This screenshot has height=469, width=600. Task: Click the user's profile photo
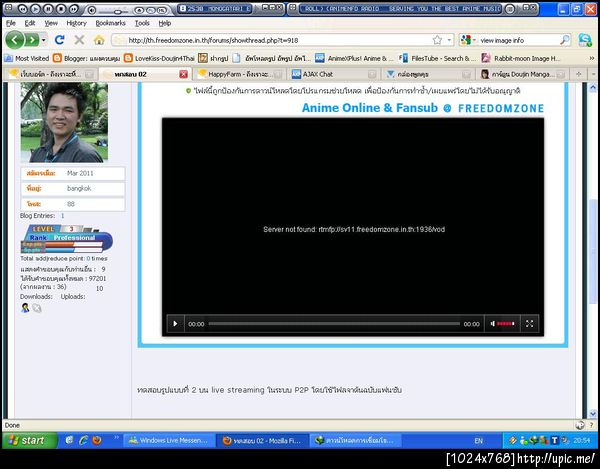[64, 122]
